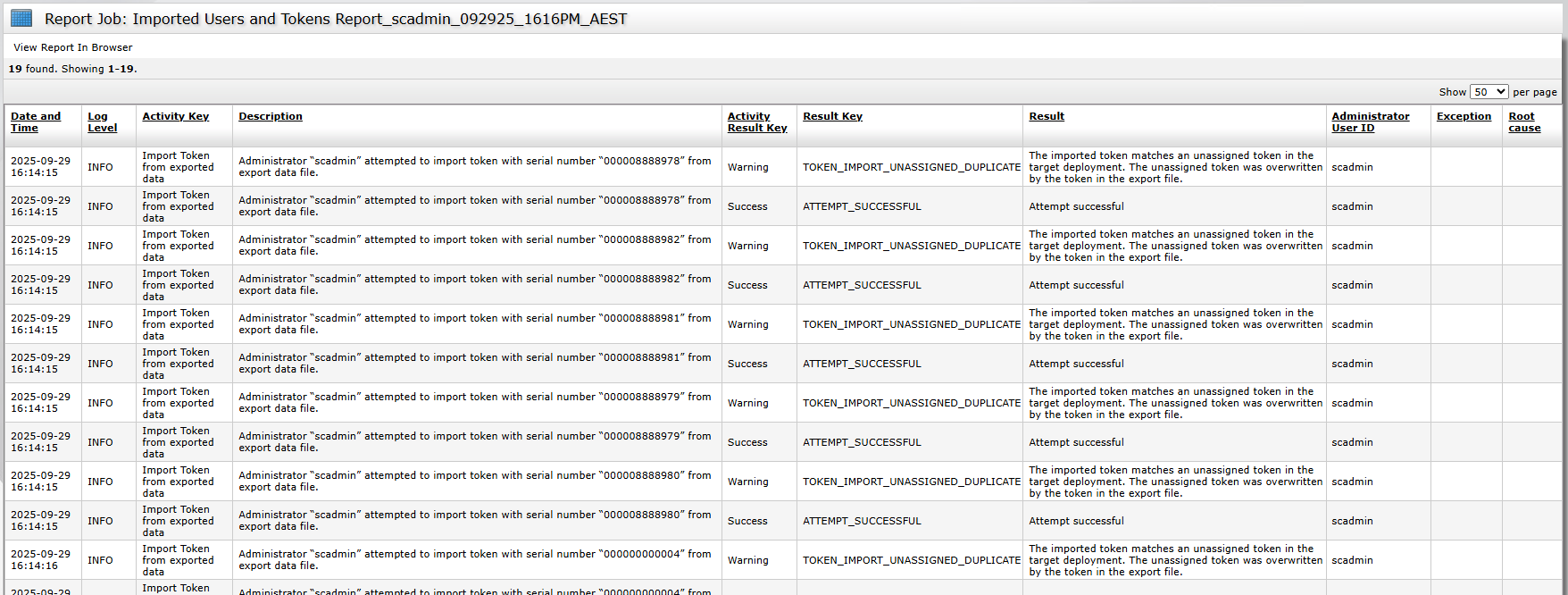Viewport: 1568px width, 595px height.
Task: Sort the table by Description
Action: point(270,116)
